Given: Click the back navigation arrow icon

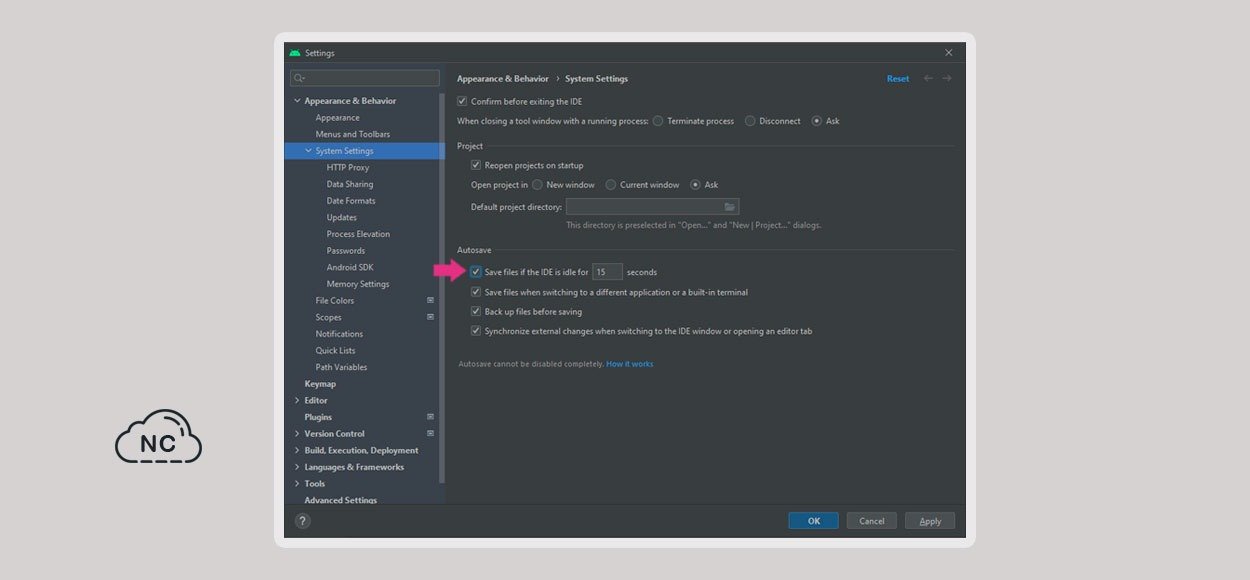Looking at the screenshot, I should coord(928,78).
